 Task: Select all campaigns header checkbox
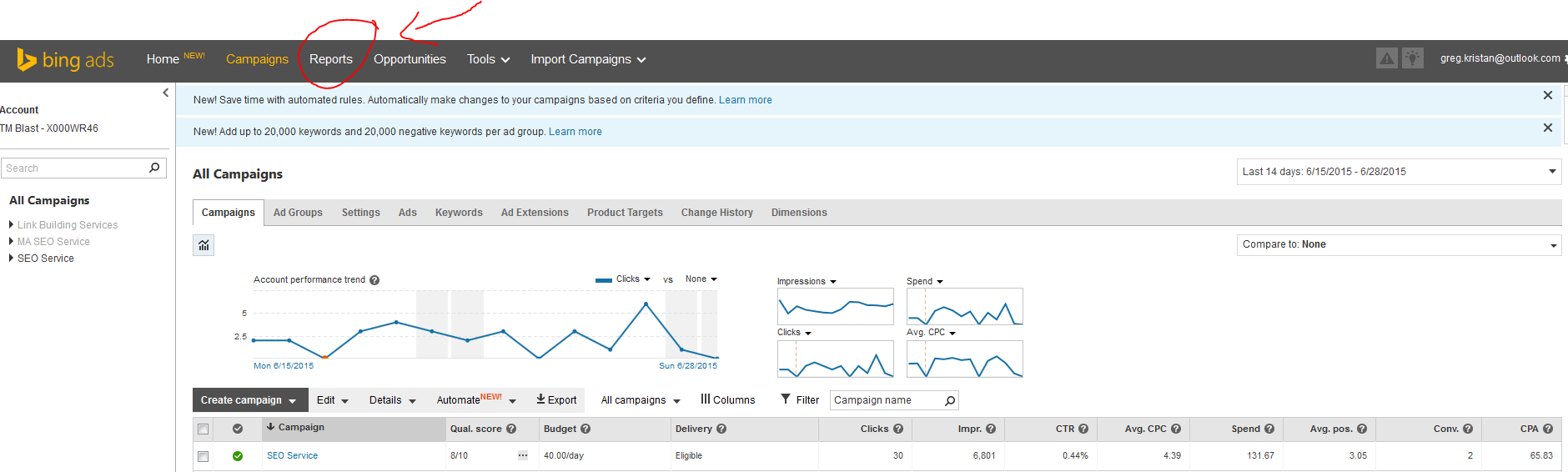tap(203, 429)
